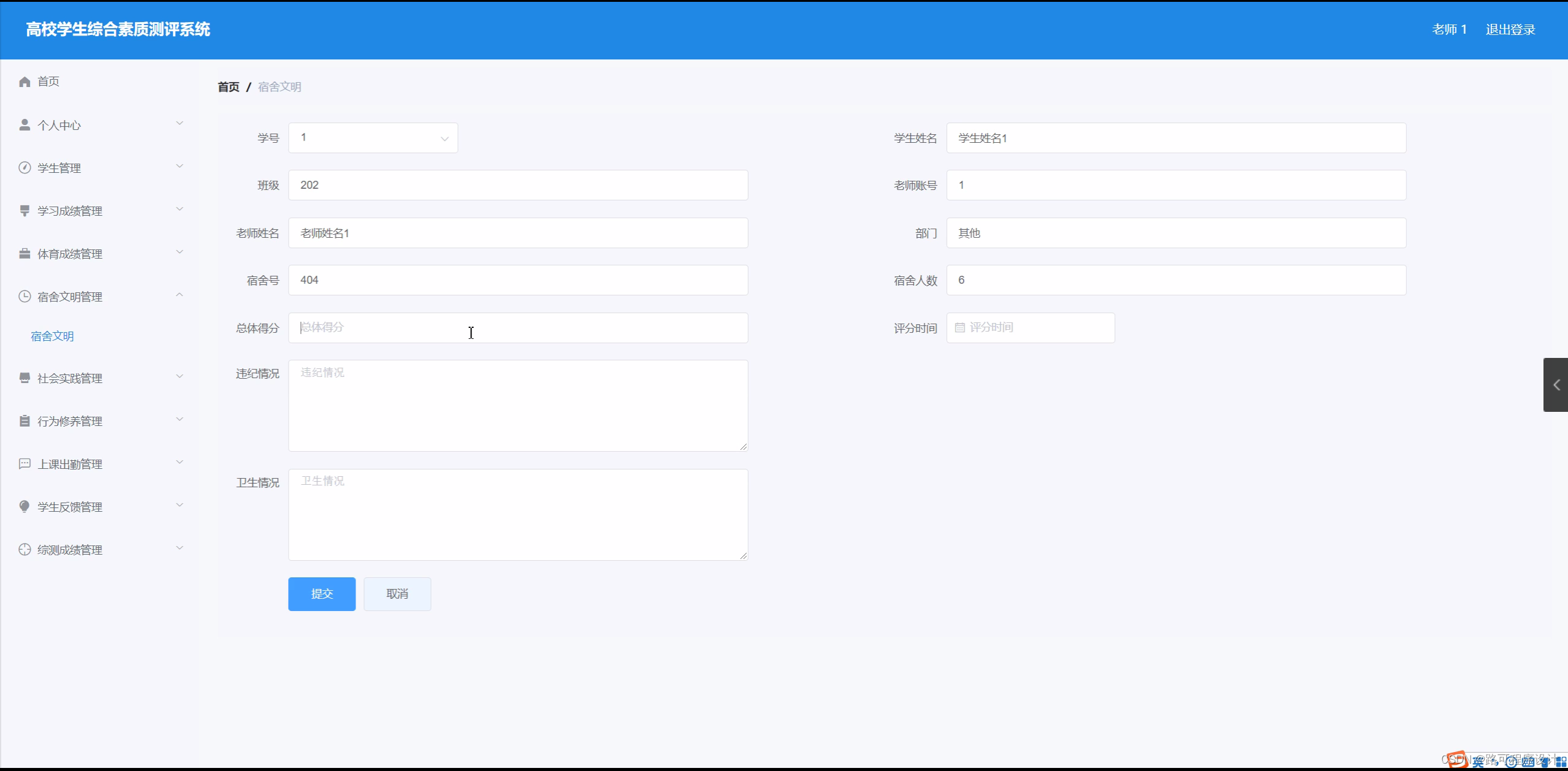Submit the form with 提交 button
1568x771 pixels.
[x=322, y=594]
